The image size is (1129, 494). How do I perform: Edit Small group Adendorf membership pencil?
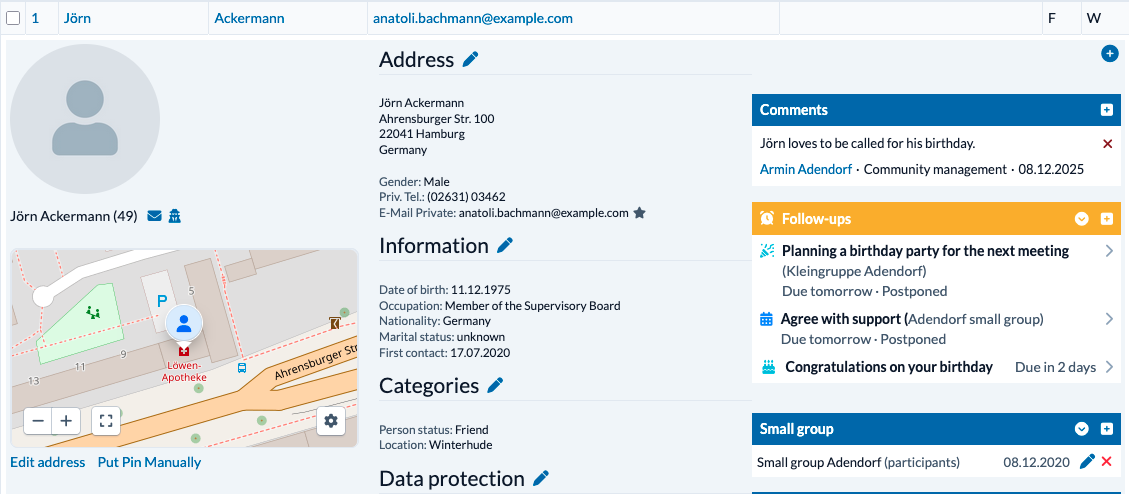coord(1088,462)
